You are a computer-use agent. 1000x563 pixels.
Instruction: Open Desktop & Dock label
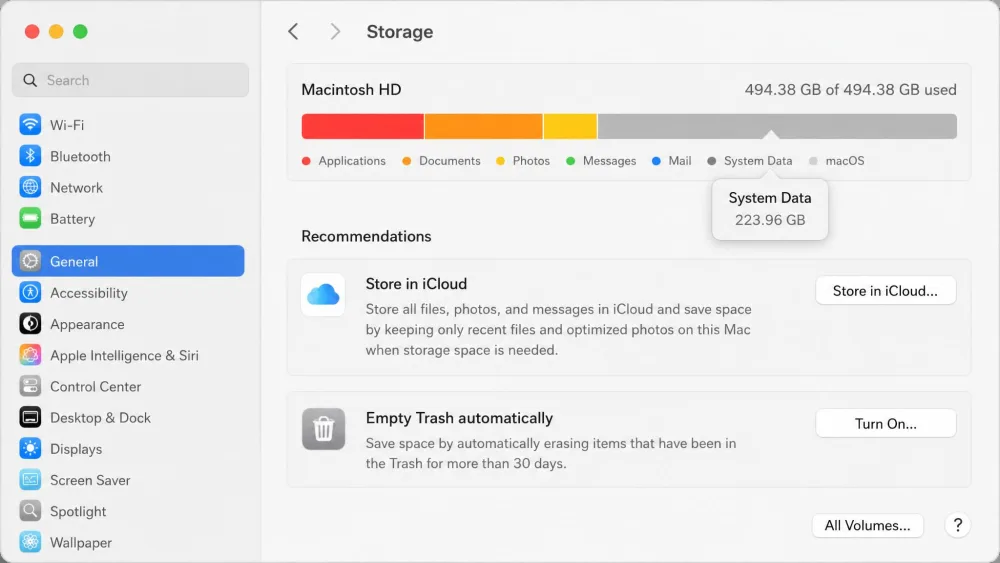[x=100, y=418]
